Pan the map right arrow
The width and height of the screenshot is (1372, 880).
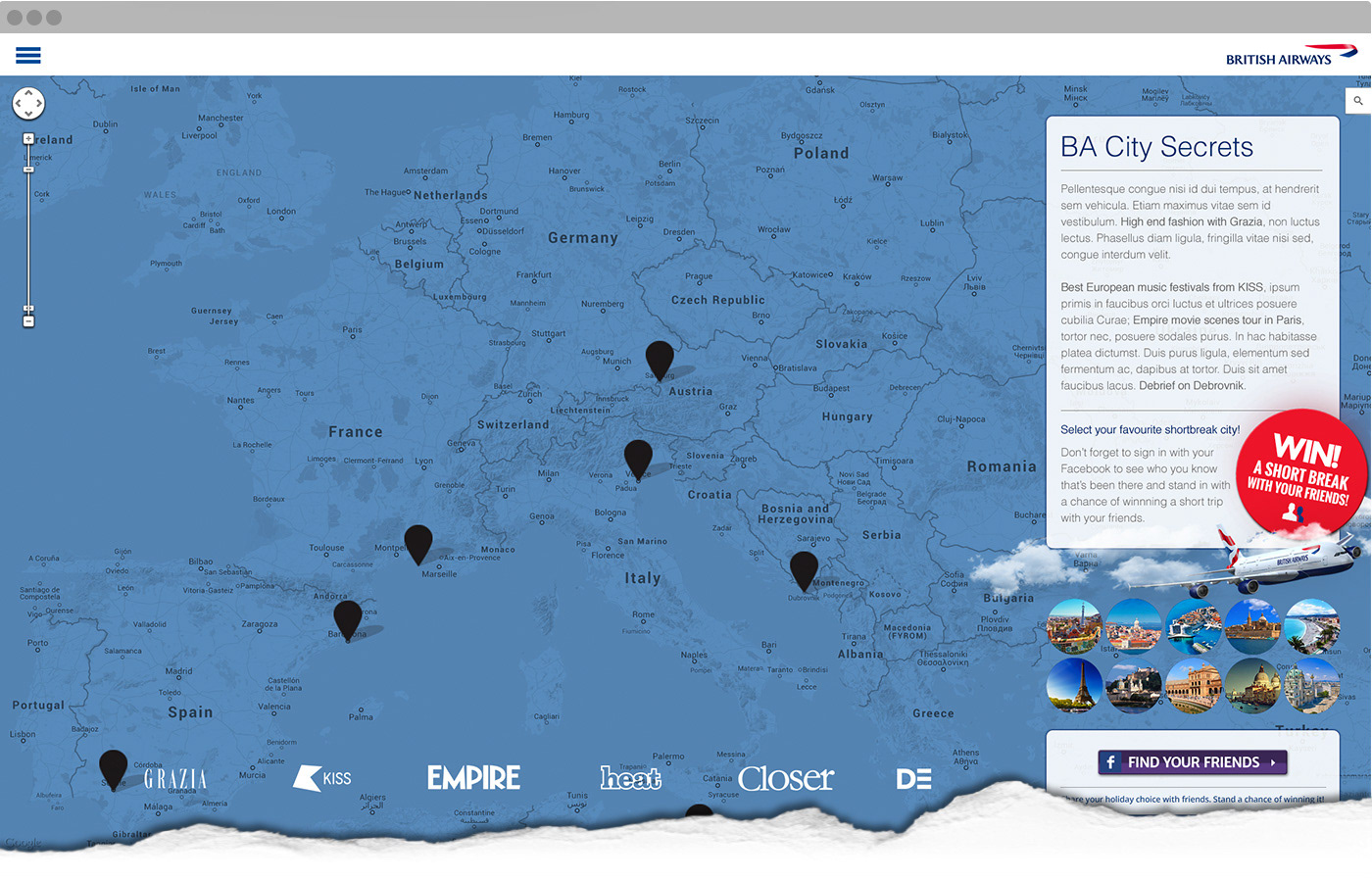(x=39, y=103)
